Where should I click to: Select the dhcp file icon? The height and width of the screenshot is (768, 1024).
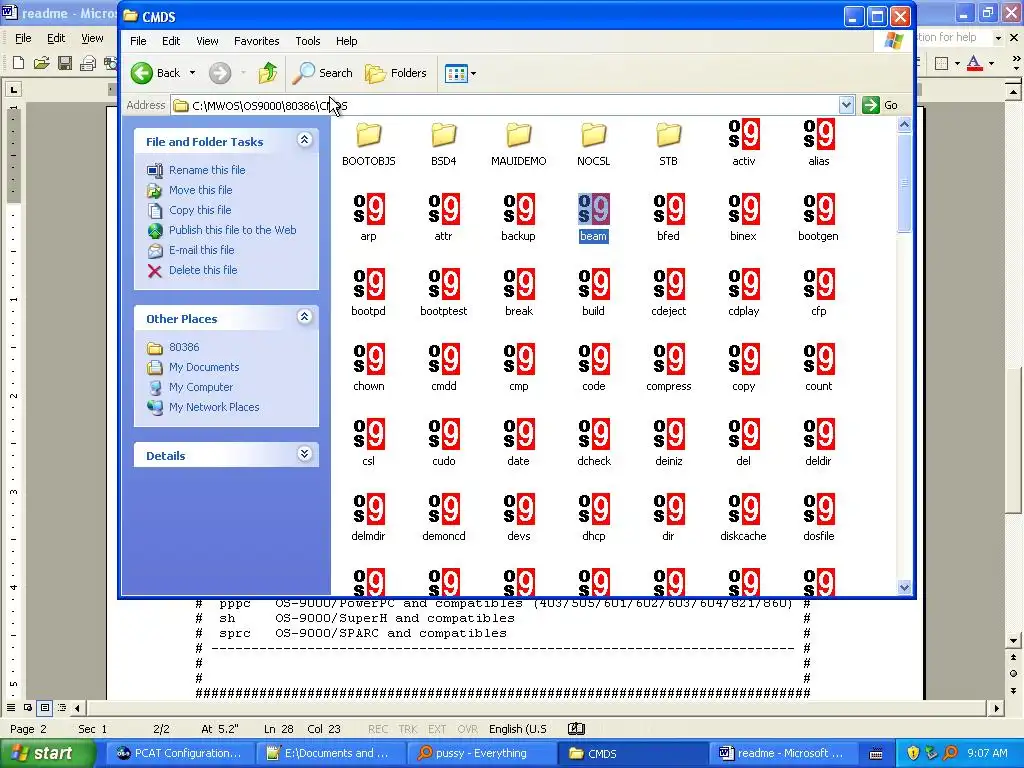point(593,509)
